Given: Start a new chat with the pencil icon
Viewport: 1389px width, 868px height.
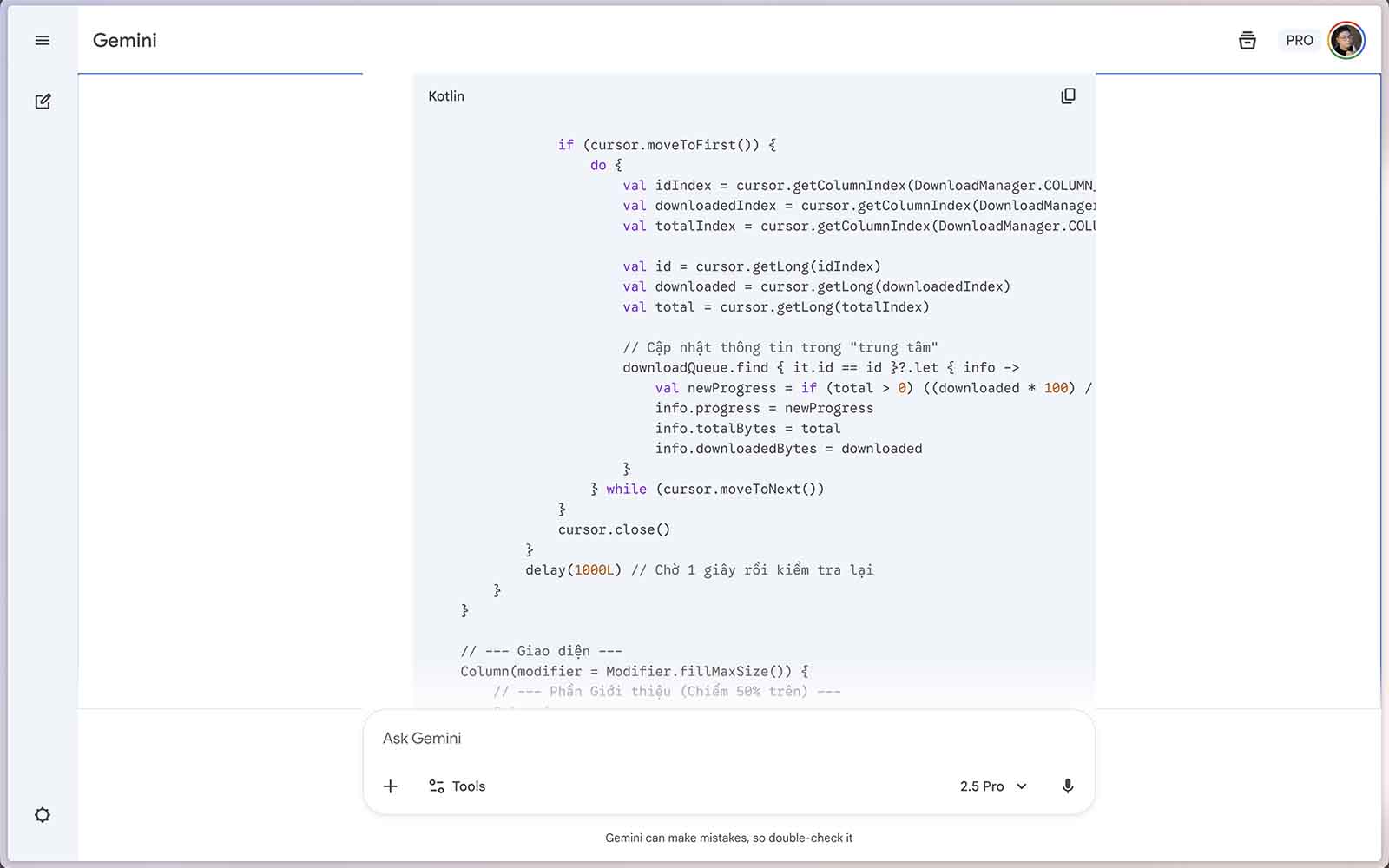Looking at the screenshot, I should [43, 102].
